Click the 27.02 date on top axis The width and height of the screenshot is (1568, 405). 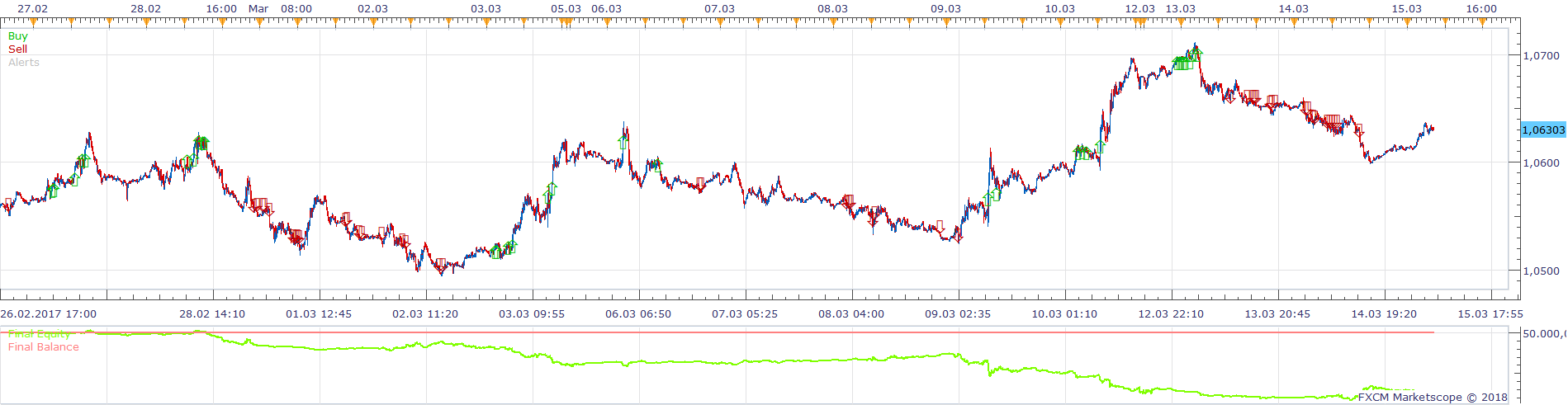[x=32, y=9]
